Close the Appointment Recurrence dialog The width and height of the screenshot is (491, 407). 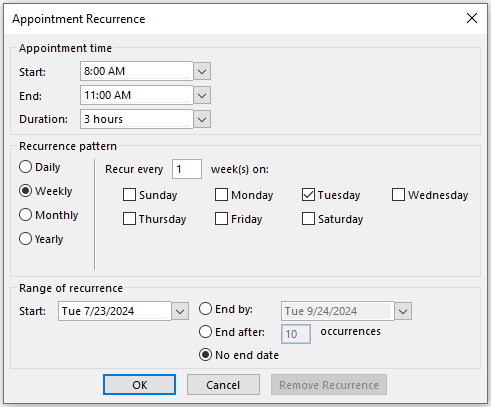472,18
